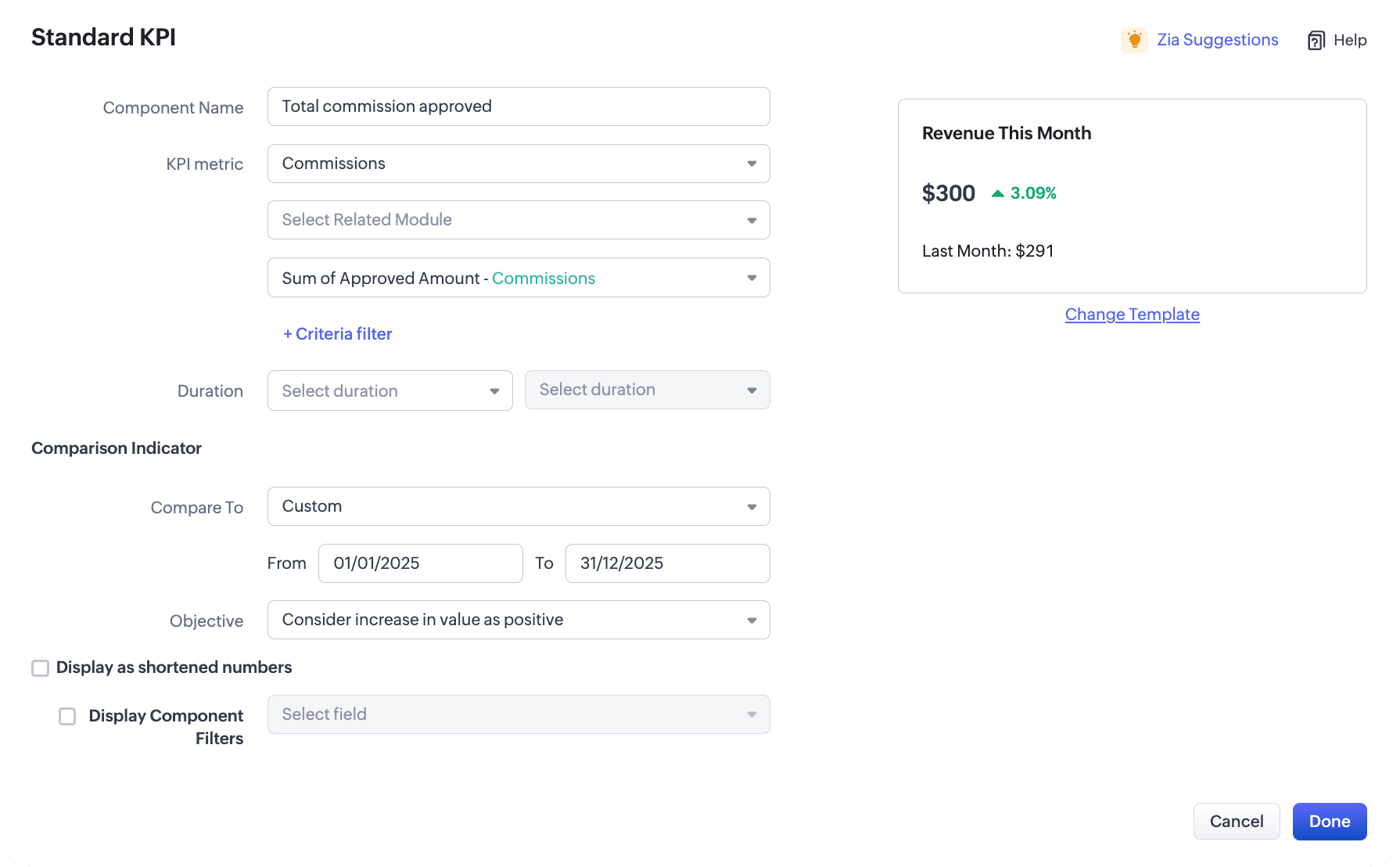Screen dimensions: 1400x867
Task: Open the greyed second Select duration dropdown
Action: coord(647,390)
